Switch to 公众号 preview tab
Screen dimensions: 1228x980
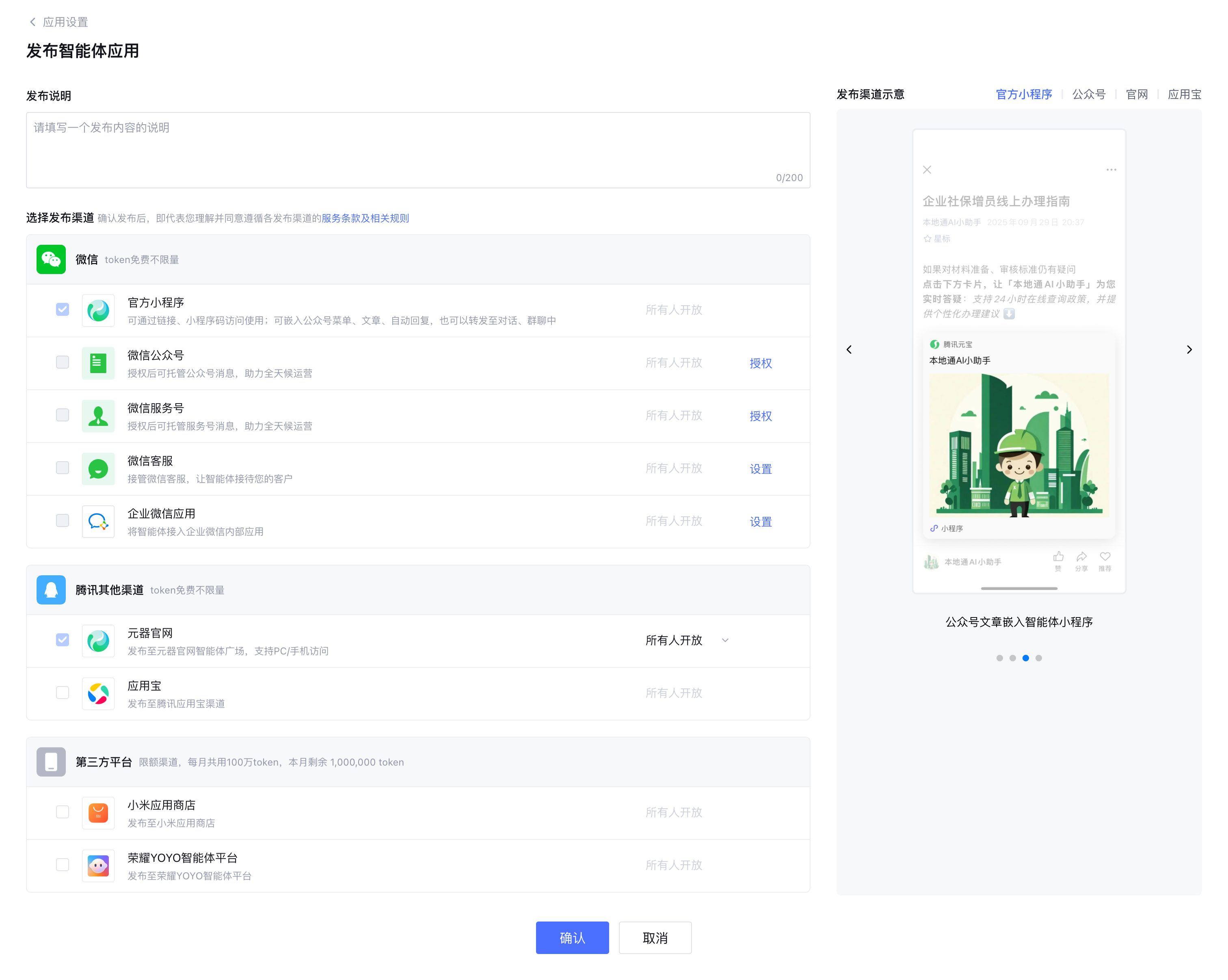(x=1088, y=95)
